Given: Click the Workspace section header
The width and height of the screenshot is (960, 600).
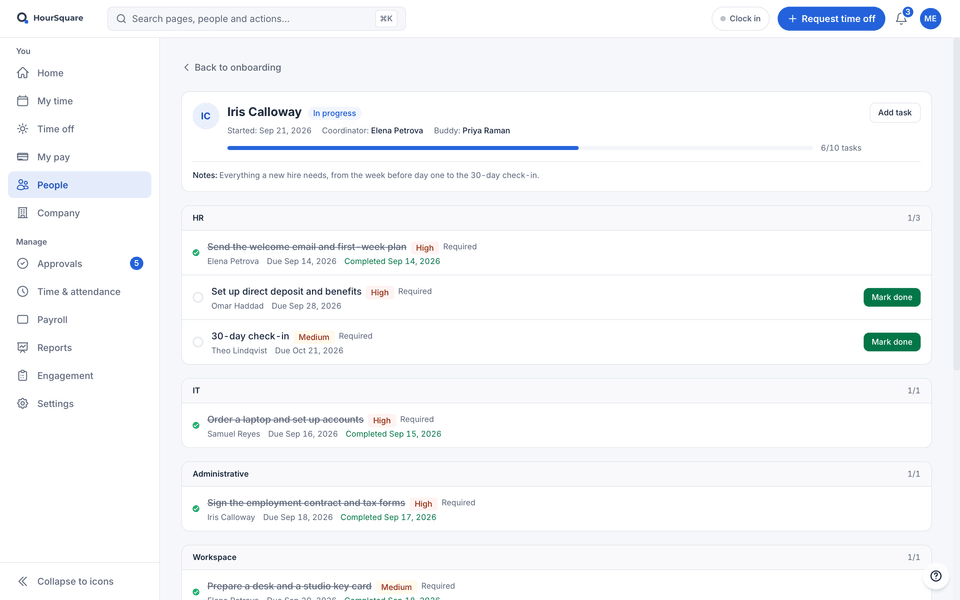Looking at the screenshot, I should pyautogui.click(x=556, y=557).
